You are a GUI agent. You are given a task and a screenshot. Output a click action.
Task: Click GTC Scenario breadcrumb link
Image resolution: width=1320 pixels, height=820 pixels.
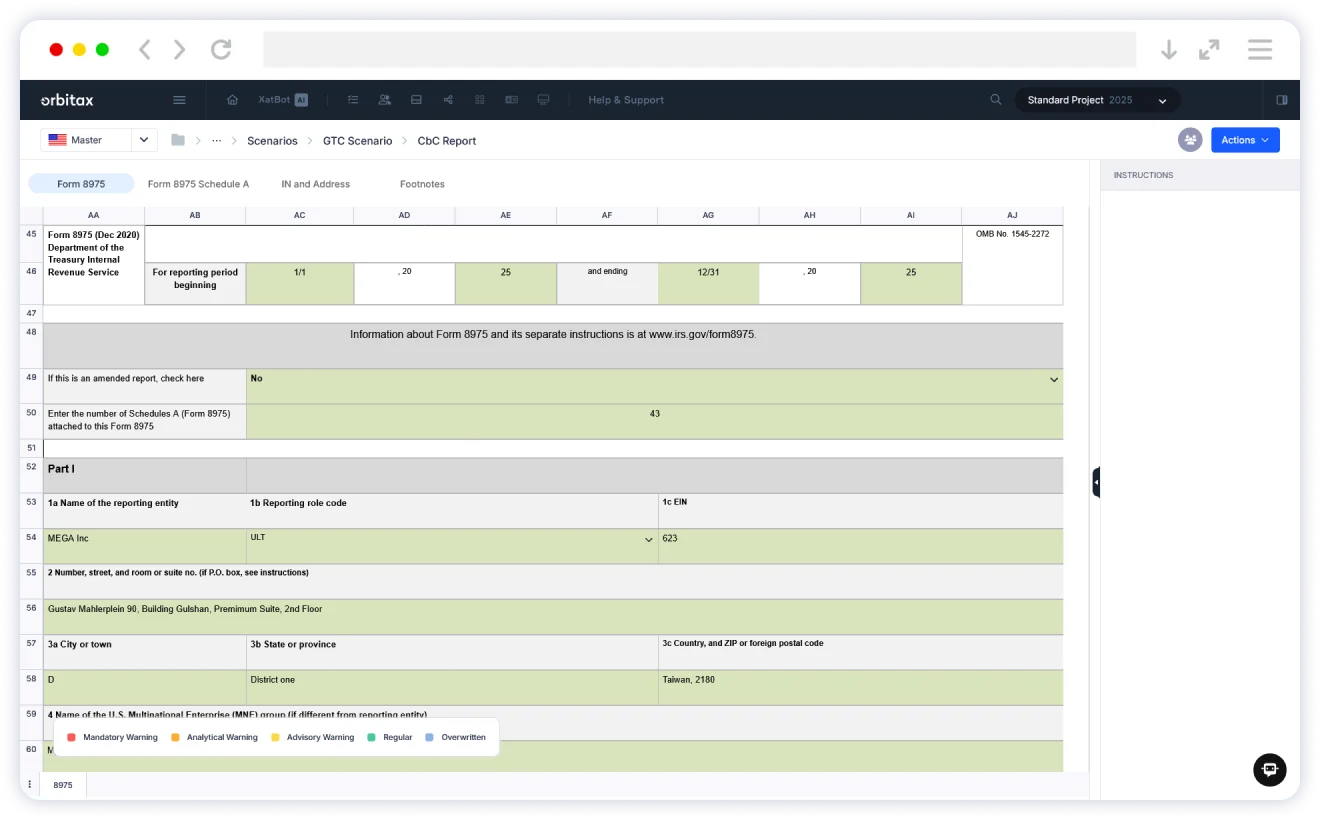(x=357, y=141)
